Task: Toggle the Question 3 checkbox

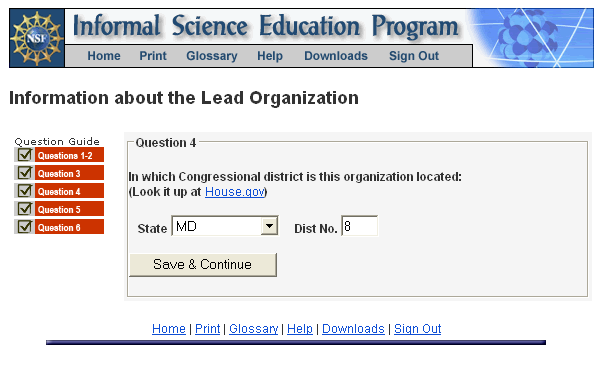Action: (25, 173)
